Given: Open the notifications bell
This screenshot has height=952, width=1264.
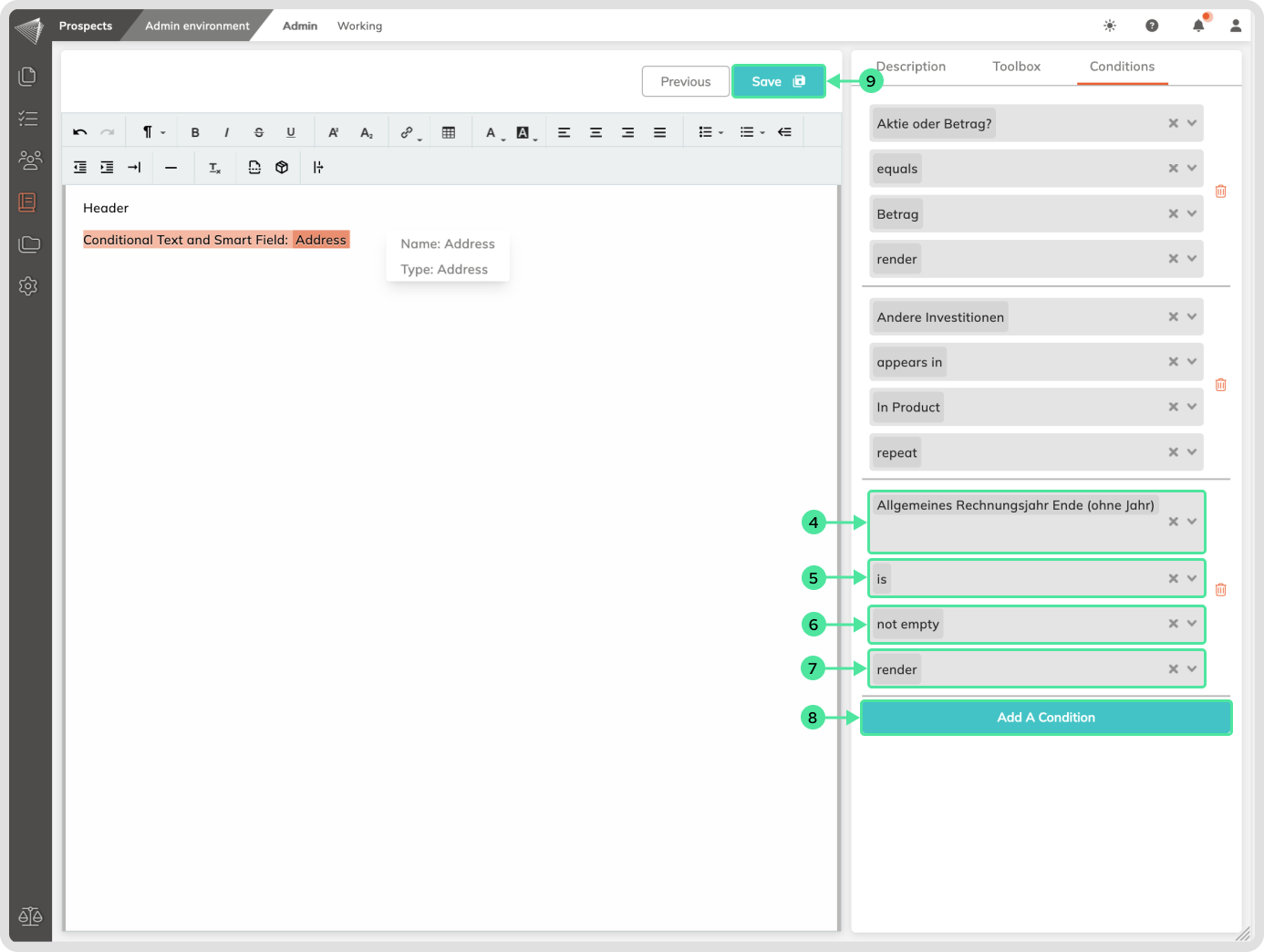Looking at the screenshot, I should click(1198, 26).
